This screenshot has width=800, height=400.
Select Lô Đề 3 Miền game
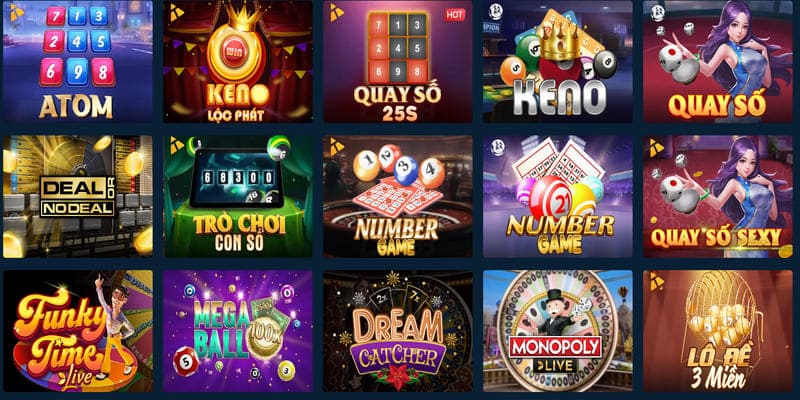click(718, 331)
